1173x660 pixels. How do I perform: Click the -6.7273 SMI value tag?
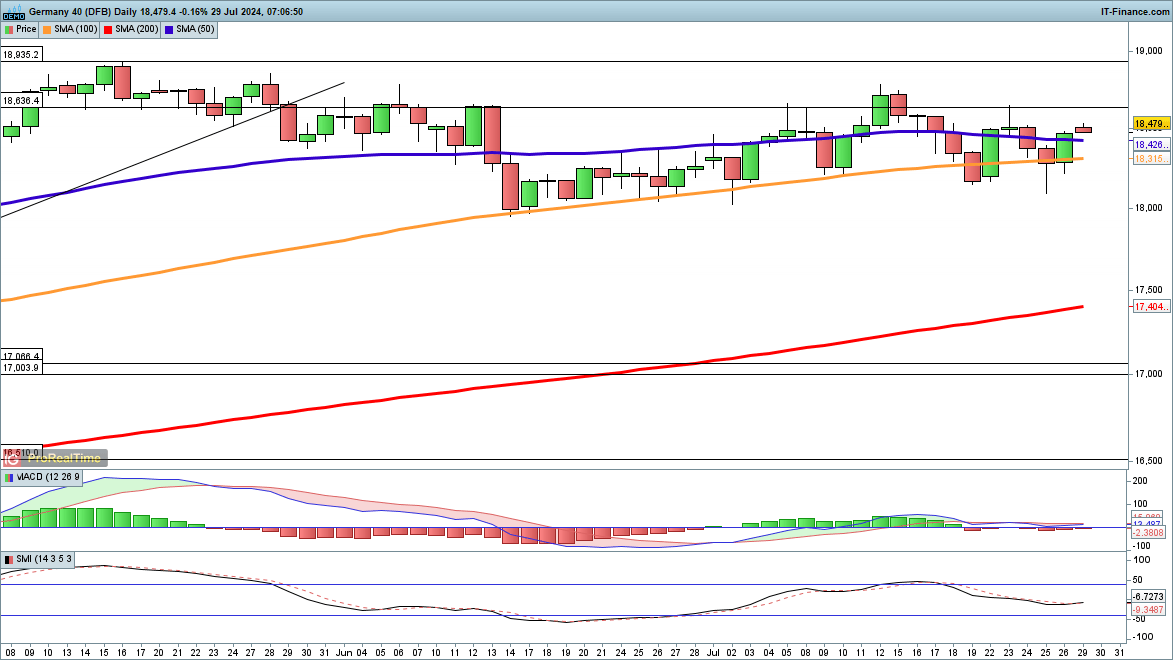[1148, 596]
